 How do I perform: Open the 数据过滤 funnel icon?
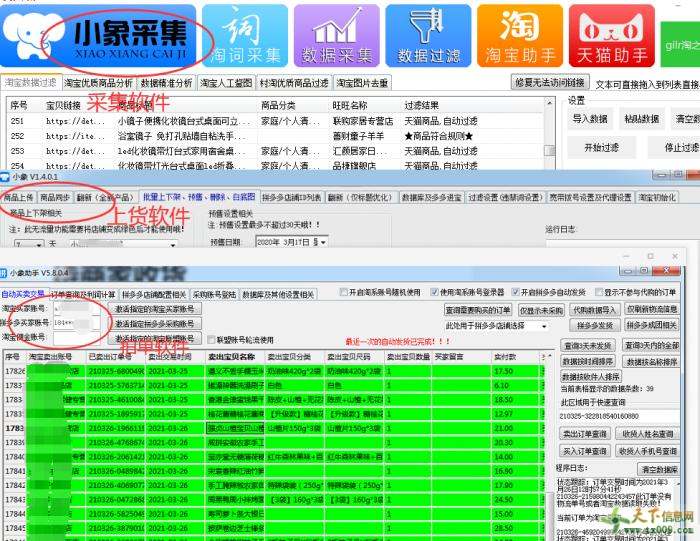point(428,36)
